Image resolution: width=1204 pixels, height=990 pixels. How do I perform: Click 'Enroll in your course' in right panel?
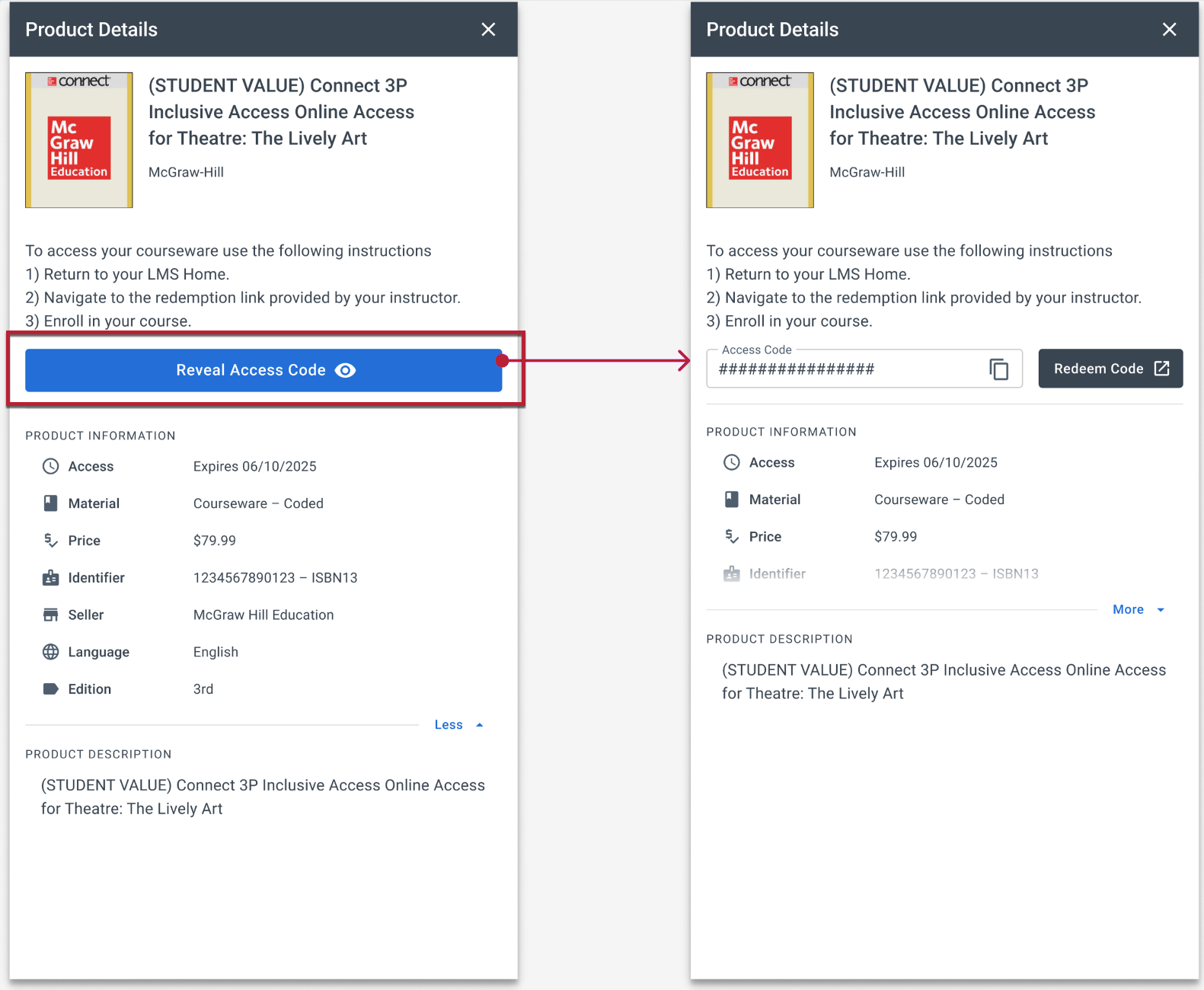(797, 321)
